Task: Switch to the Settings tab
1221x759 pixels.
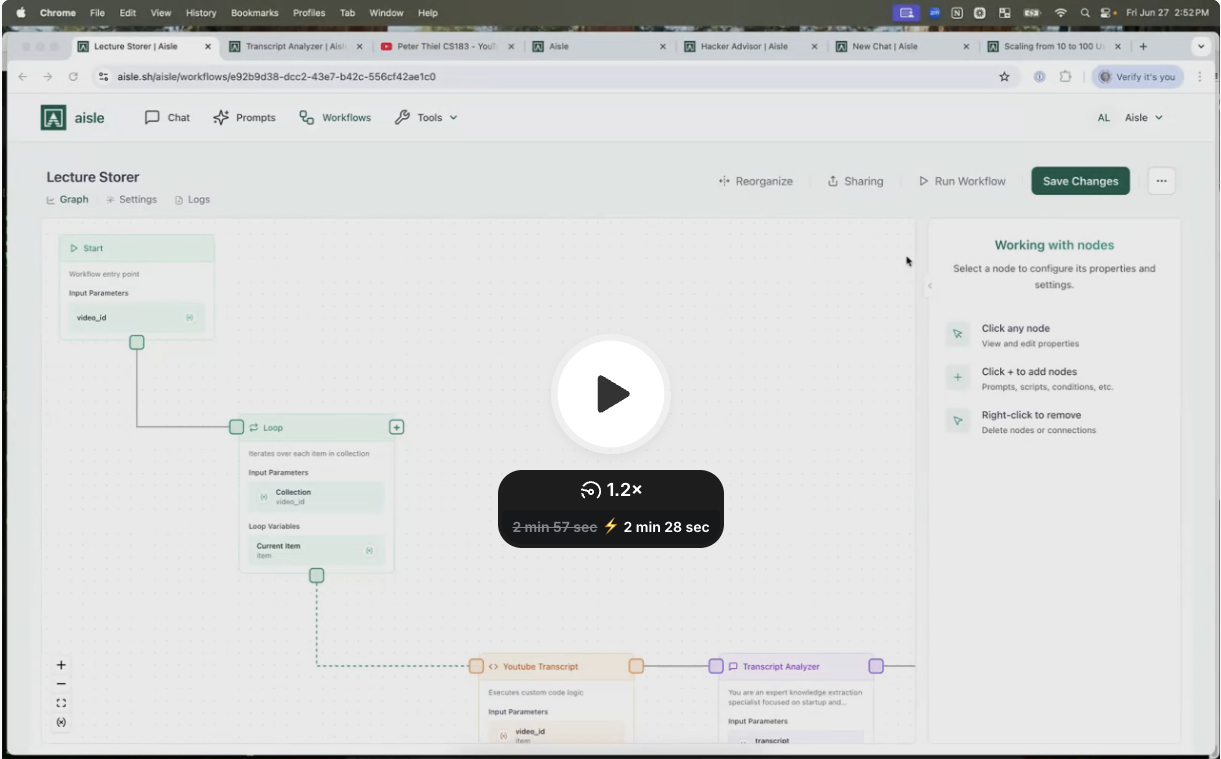Action: pos(131,200)
